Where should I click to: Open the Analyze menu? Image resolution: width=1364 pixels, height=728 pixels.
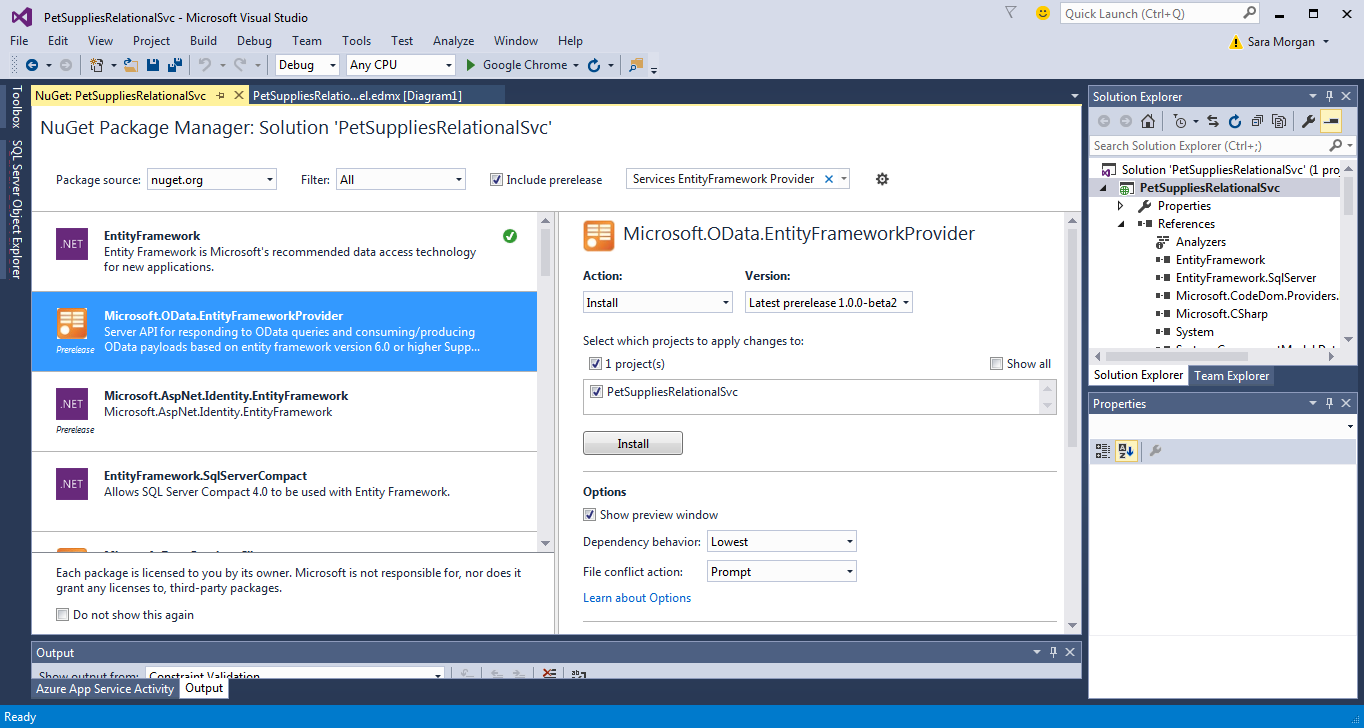453,41
